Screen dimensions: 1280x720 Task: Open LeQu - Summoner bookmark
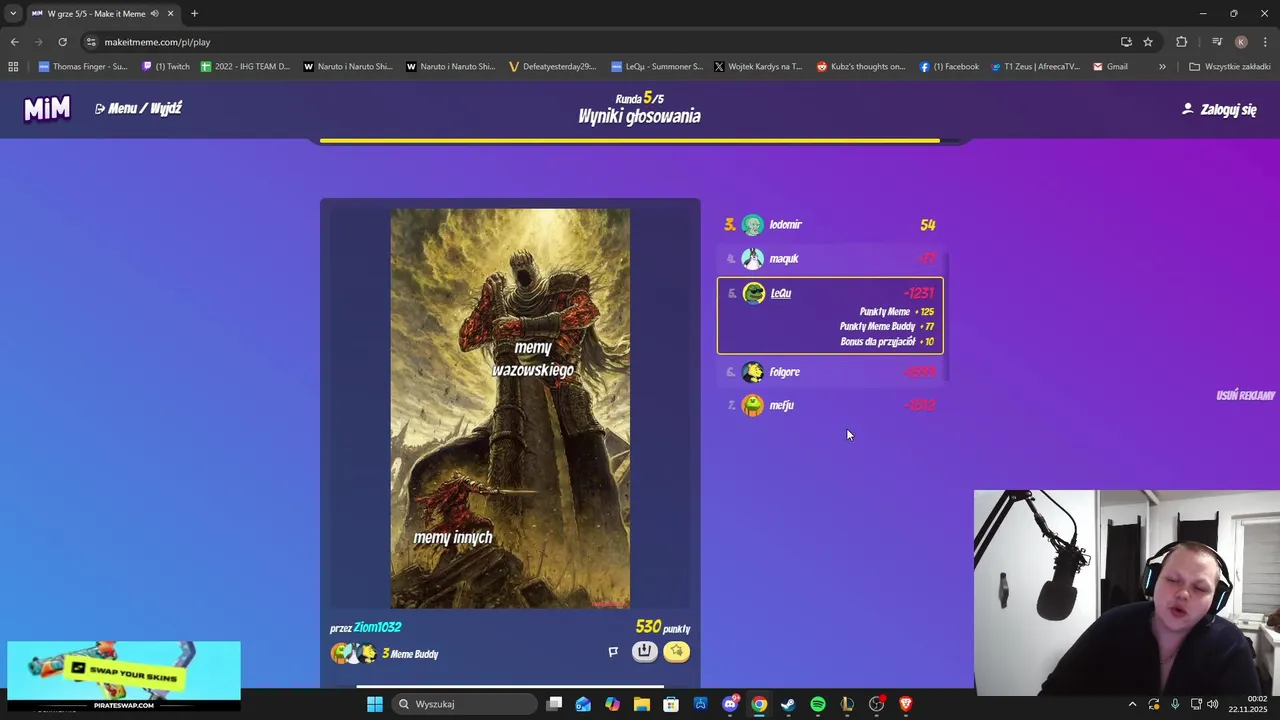657,67
